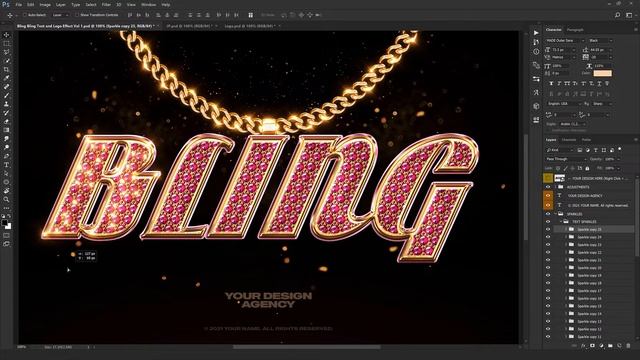Select the Lasso tool
Screen dimensions: 640x360
[7, 52]
